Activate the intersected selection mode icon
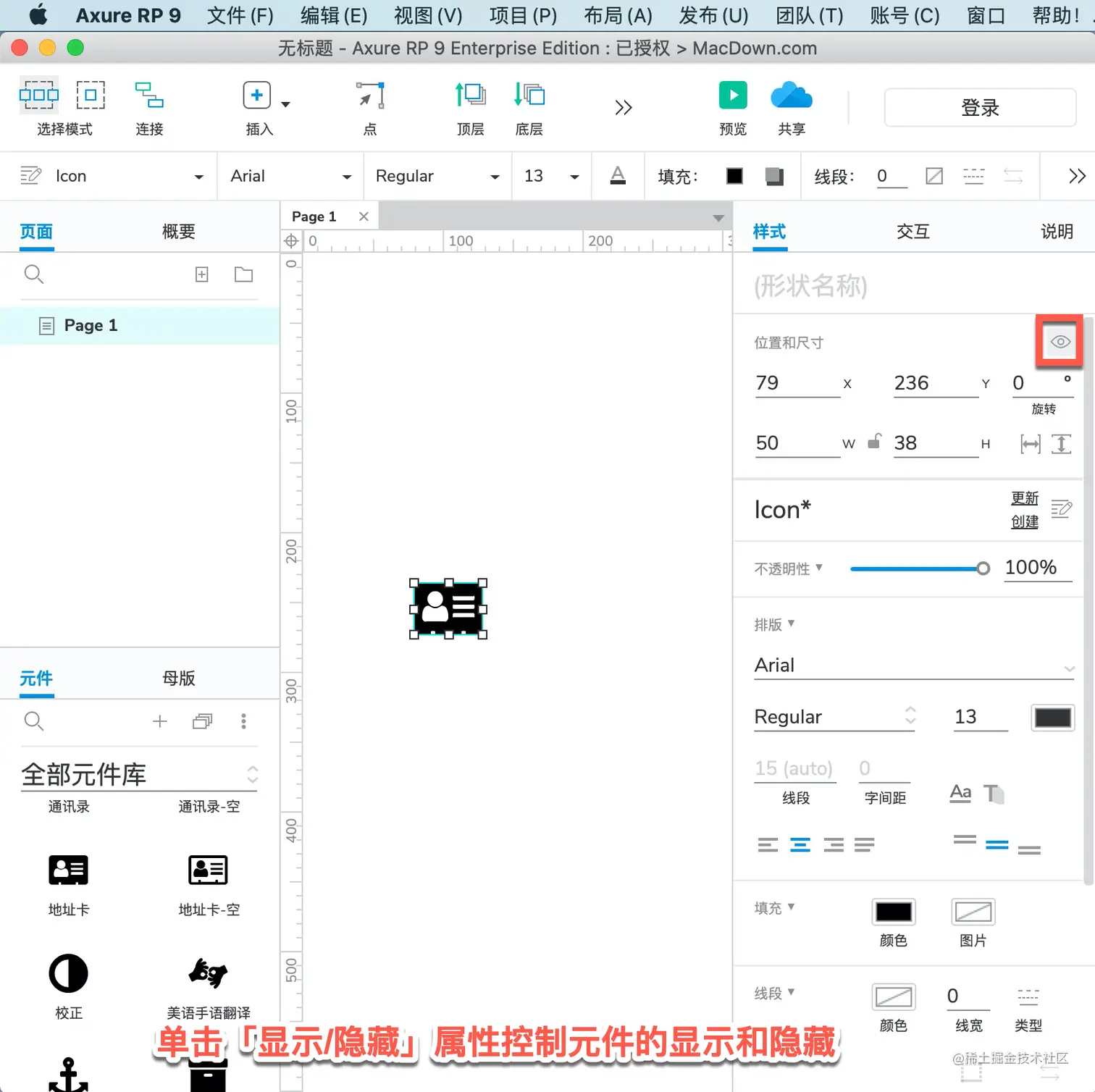This screenshot has height=1092, width=1095. click(38, 95)
